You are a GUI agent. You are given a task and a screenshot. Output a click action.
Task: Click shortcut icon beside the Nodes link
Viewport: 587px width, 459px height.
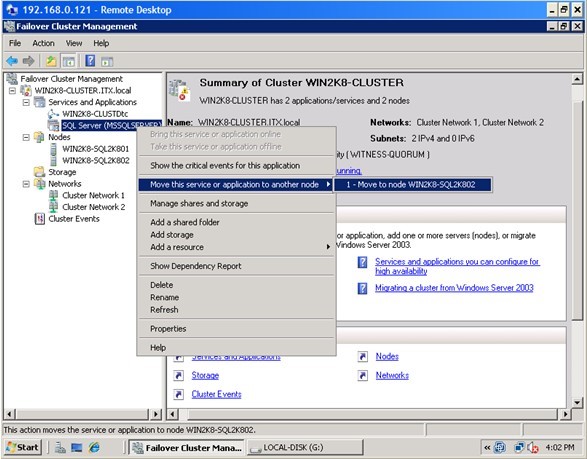pyautogui.click(x=362, y=356)
